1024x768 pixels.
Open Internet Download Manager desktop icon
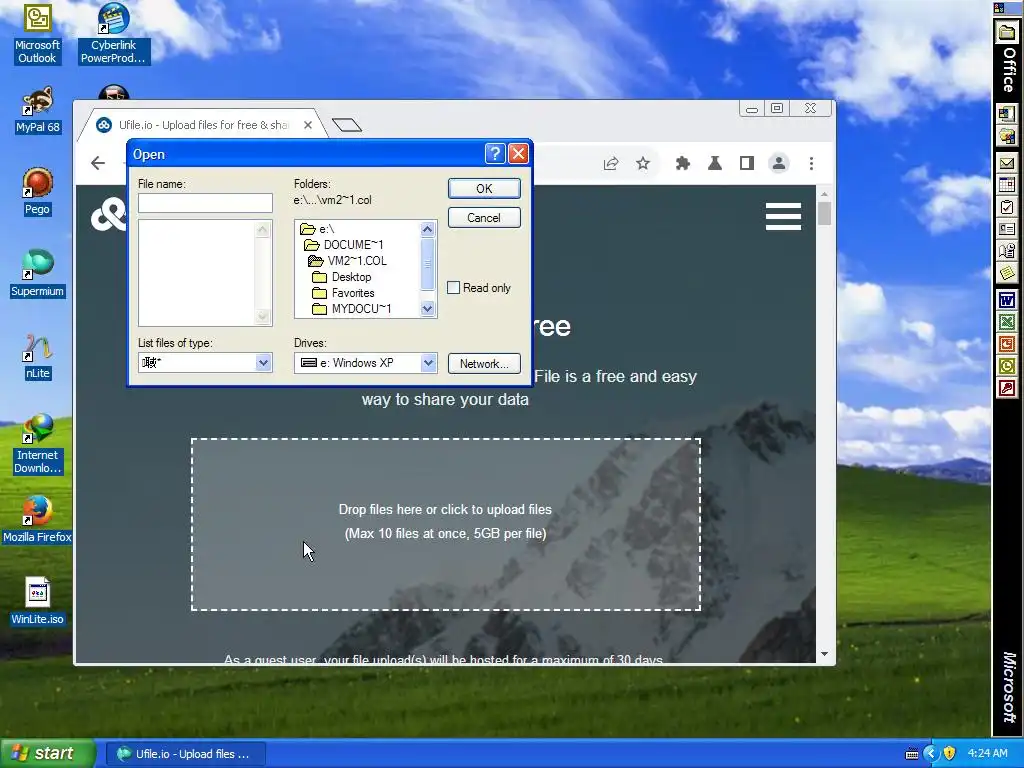(x=37, y=444)
